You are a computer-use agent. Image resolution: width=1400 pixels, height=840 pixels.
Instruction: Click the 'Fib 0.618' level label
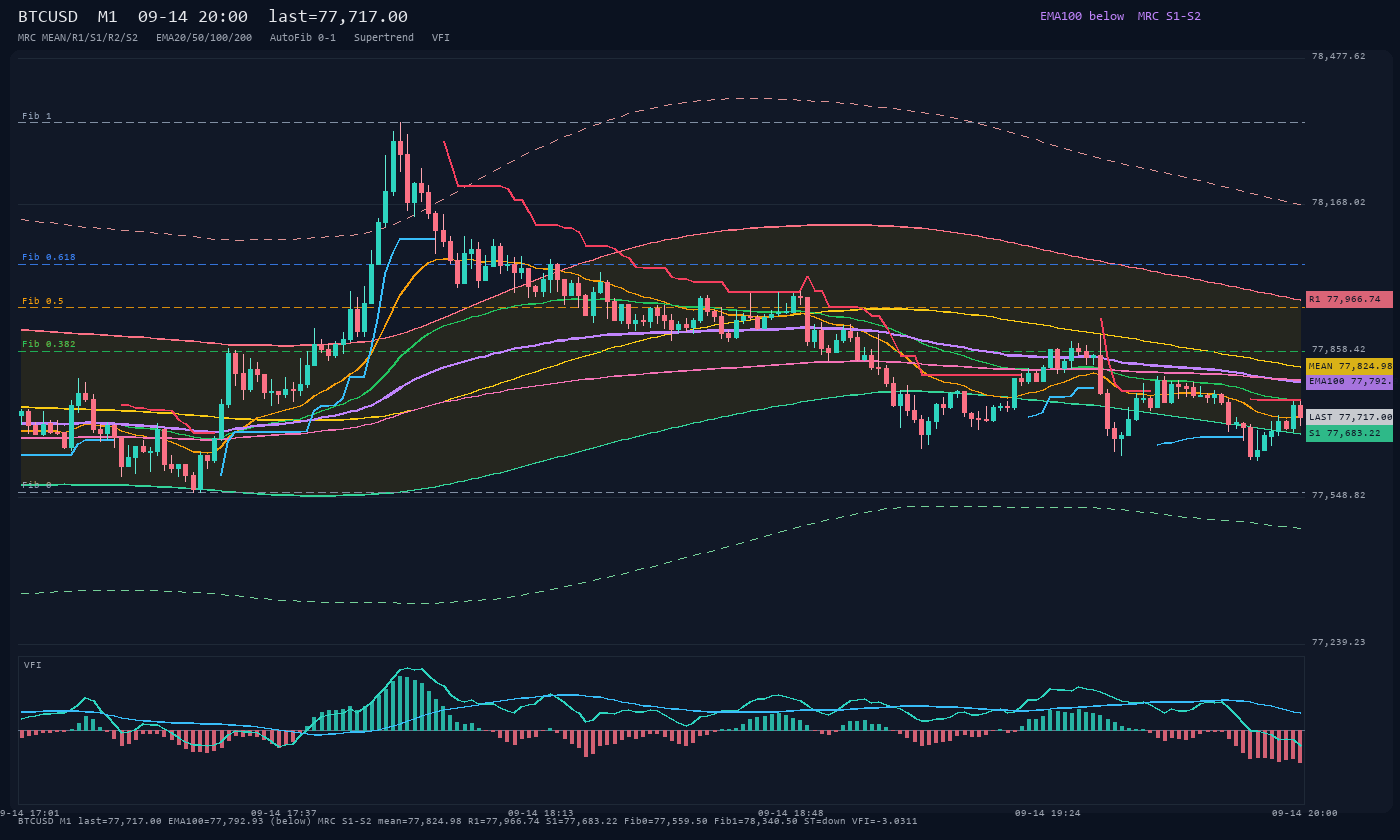(x=49, y=257)
